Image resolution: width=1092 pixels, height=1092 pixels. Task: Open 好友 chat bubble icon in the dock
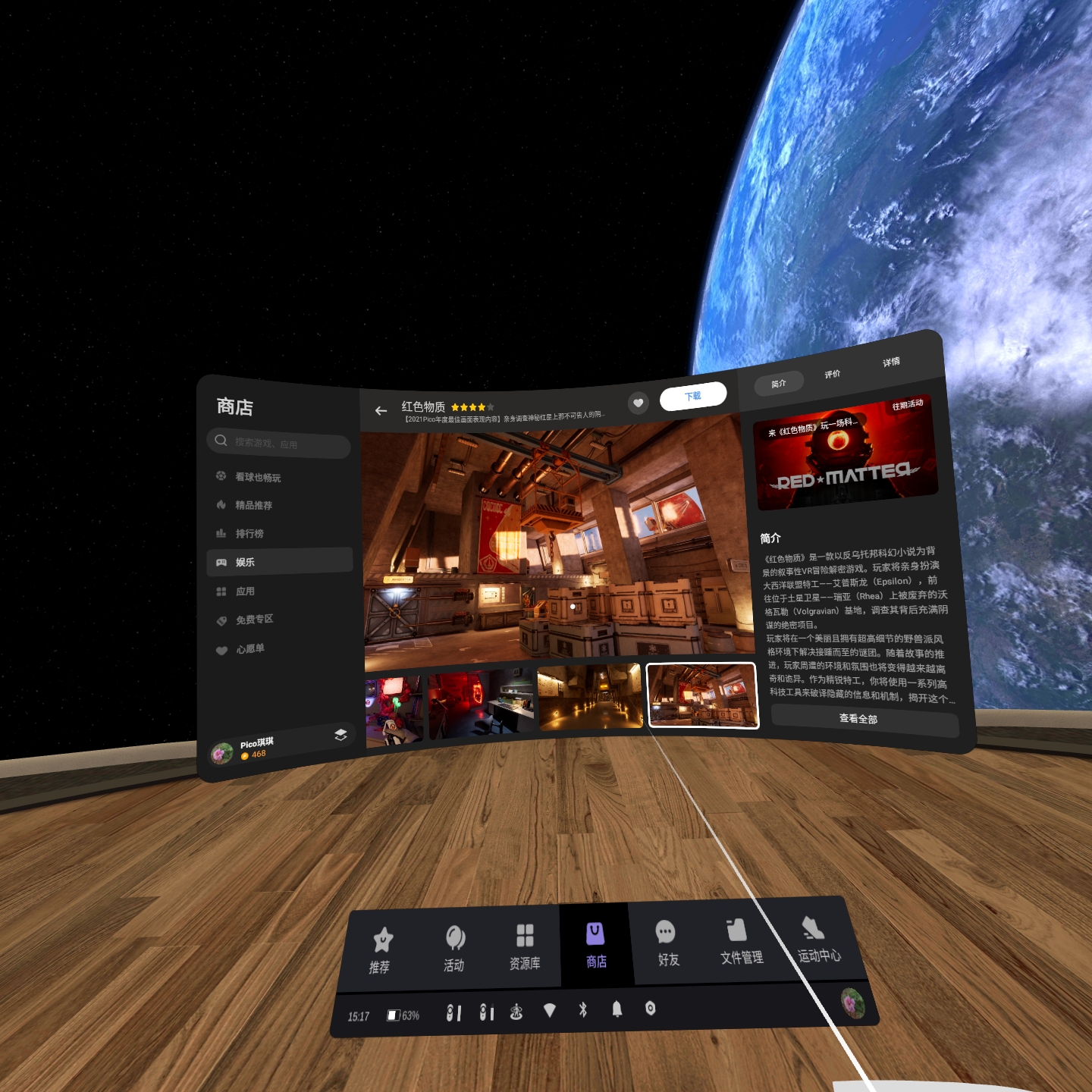[665, 932]
